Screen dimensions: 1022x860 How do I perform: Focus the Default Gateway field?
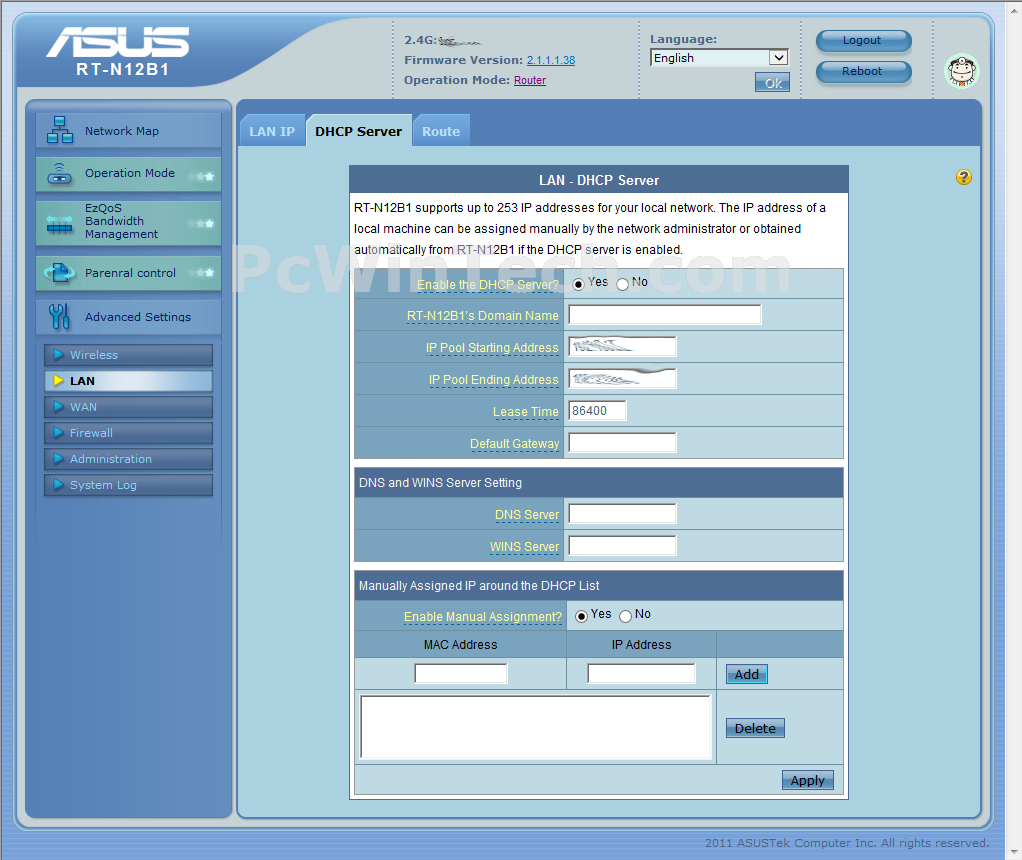[622, 443]
